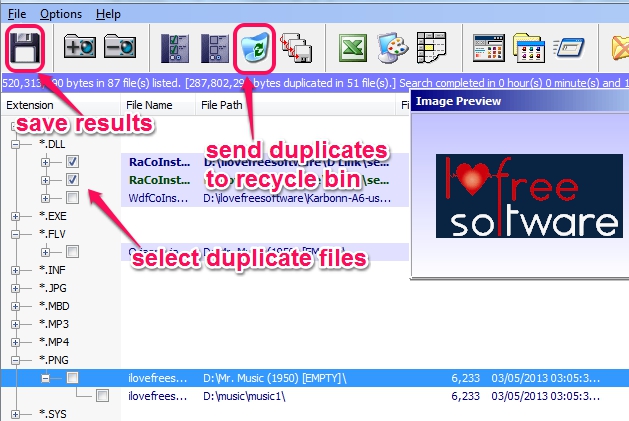Viewport: 629px width, 421px height.
Task: Click the ilovefreesoftware logo preview image
Action: point(530,196)
